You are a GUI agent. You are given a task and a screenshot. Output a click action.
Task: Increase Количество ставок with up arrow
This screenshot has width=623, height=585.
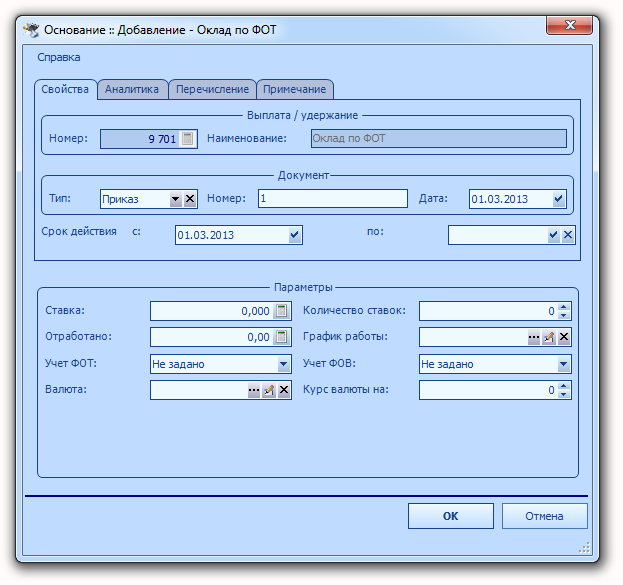563,307
